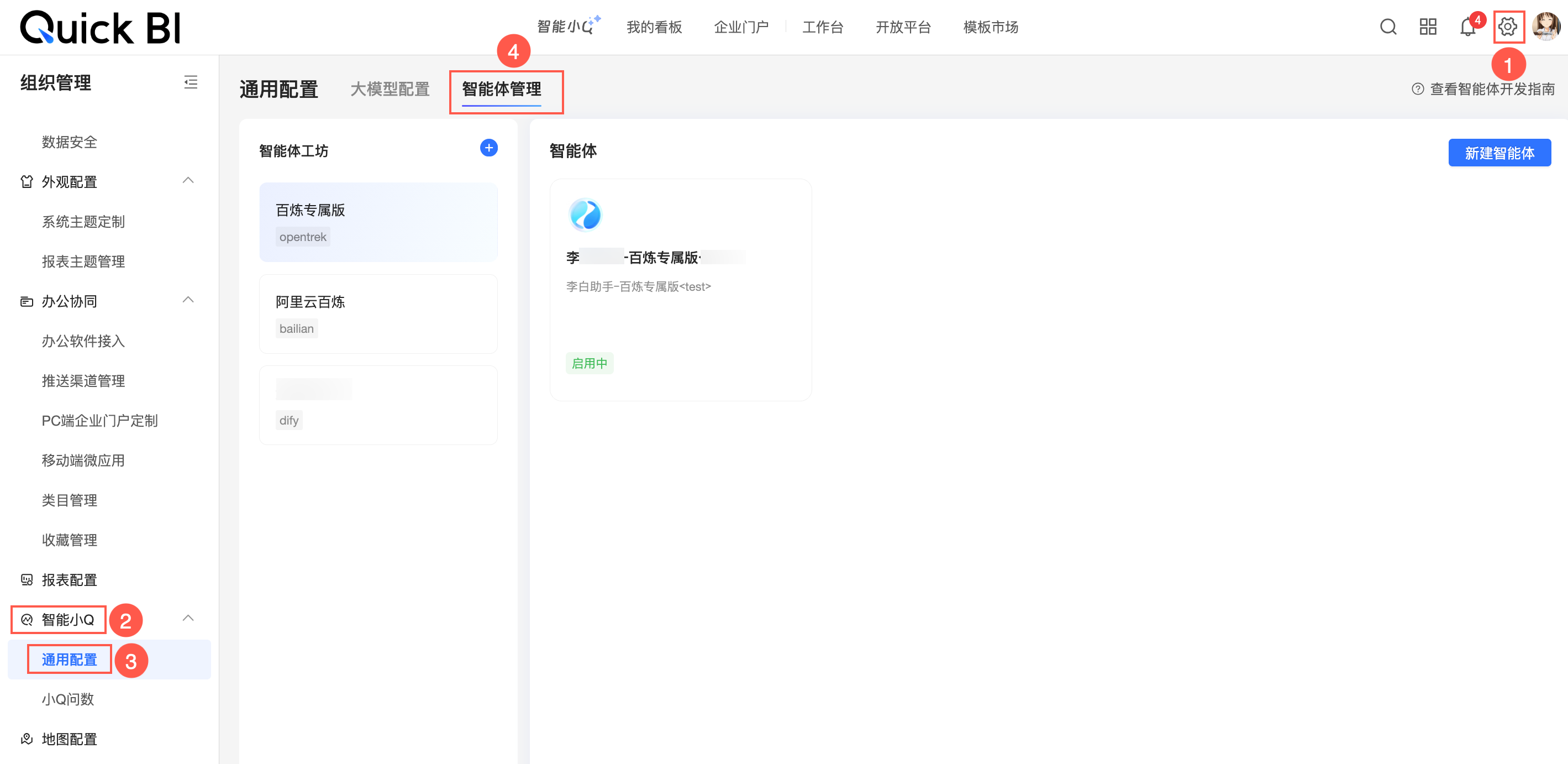Click the 智能小Q sidebar icon
The width and height of the screenshot is (1568, 764).
point(27,620)
